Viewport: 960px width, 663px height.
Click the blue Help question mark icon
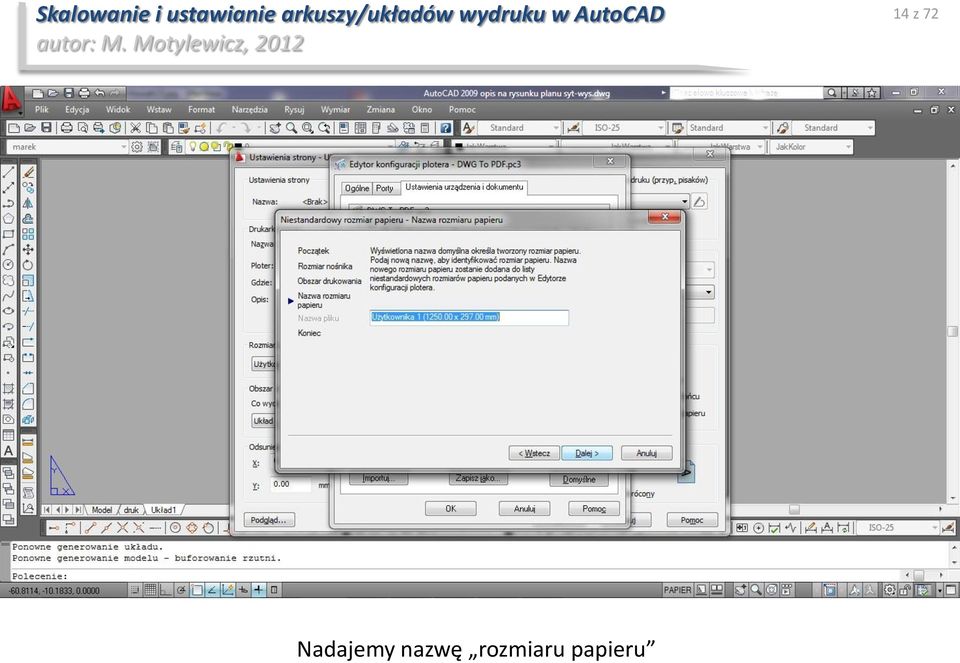pyautogui.click(x=446, y=128)
